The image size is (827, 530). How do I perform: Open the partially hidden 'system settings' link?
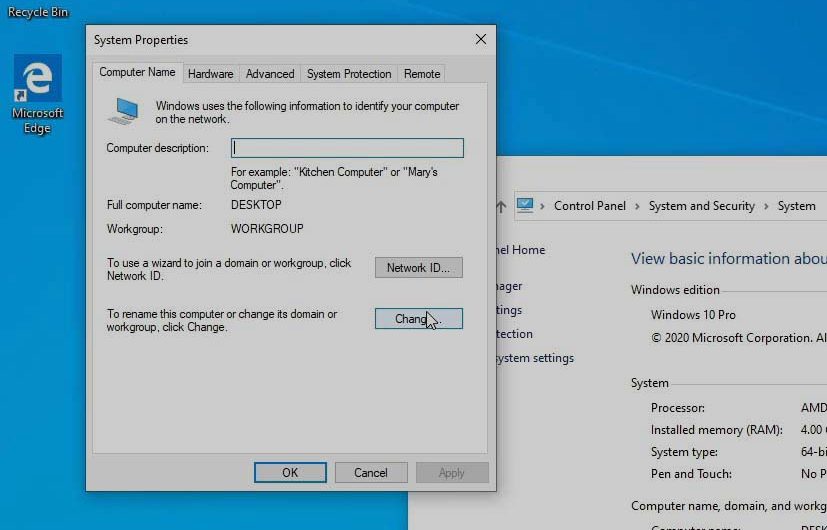[535, 358]
